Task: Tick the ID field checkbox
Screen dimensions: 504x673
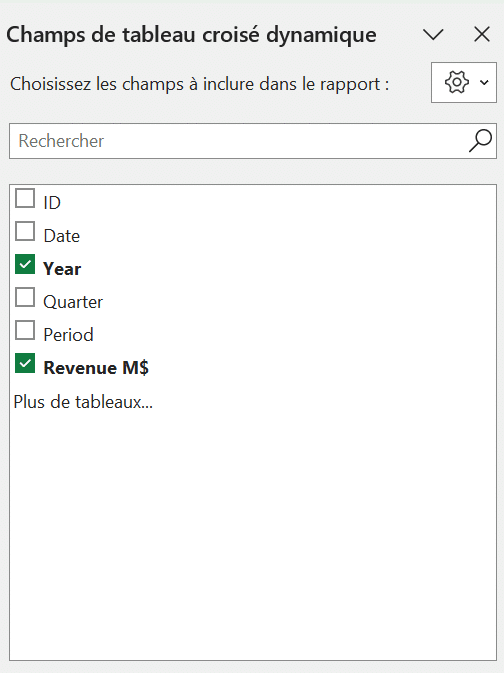Action: pos(25,198)
